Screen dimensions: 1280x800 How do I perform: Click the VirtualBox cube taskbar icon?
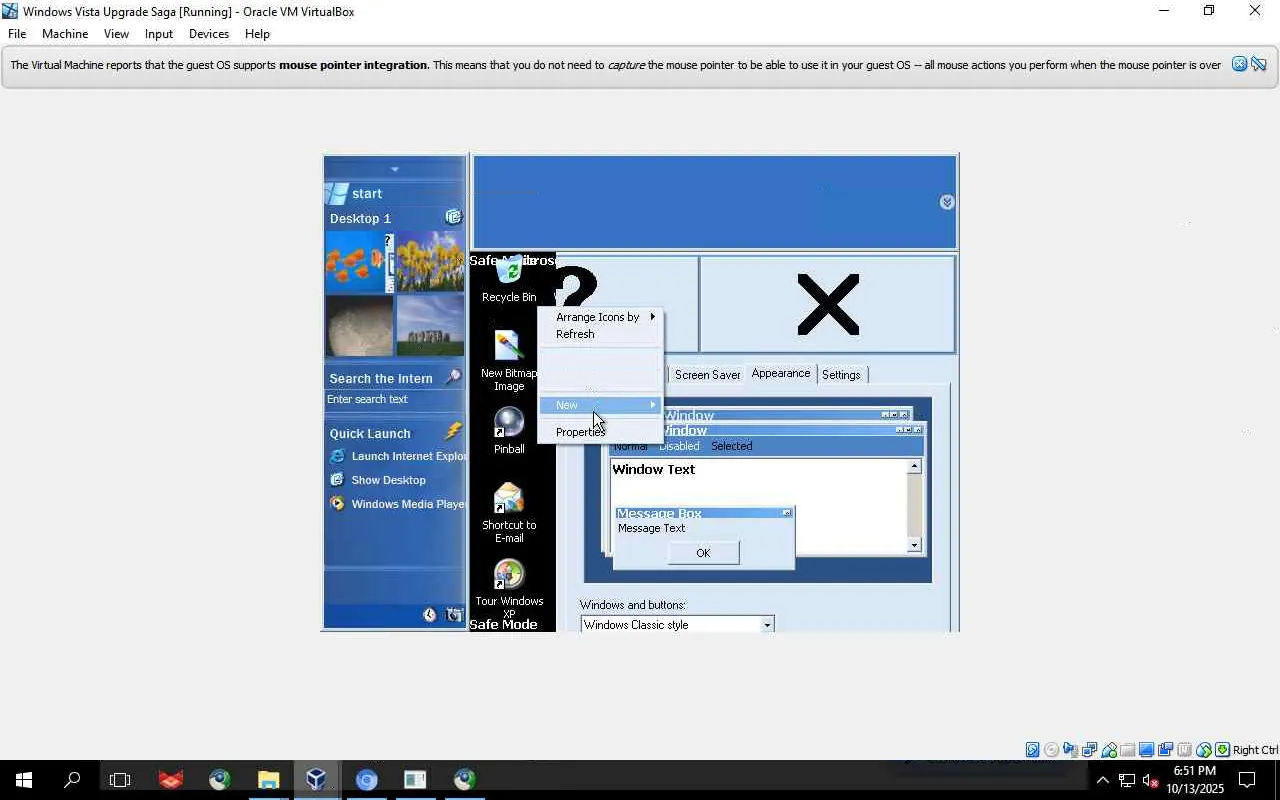click(316, 780)
